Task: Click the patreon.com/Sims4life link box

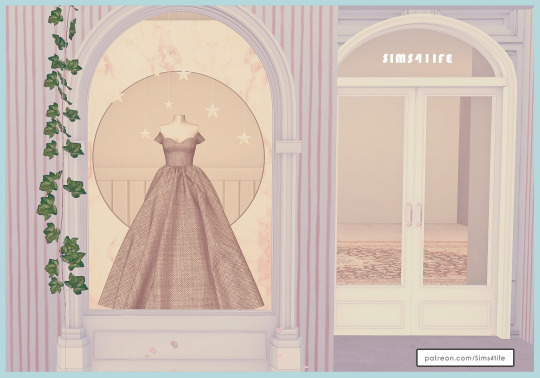Action: [465, 358]
